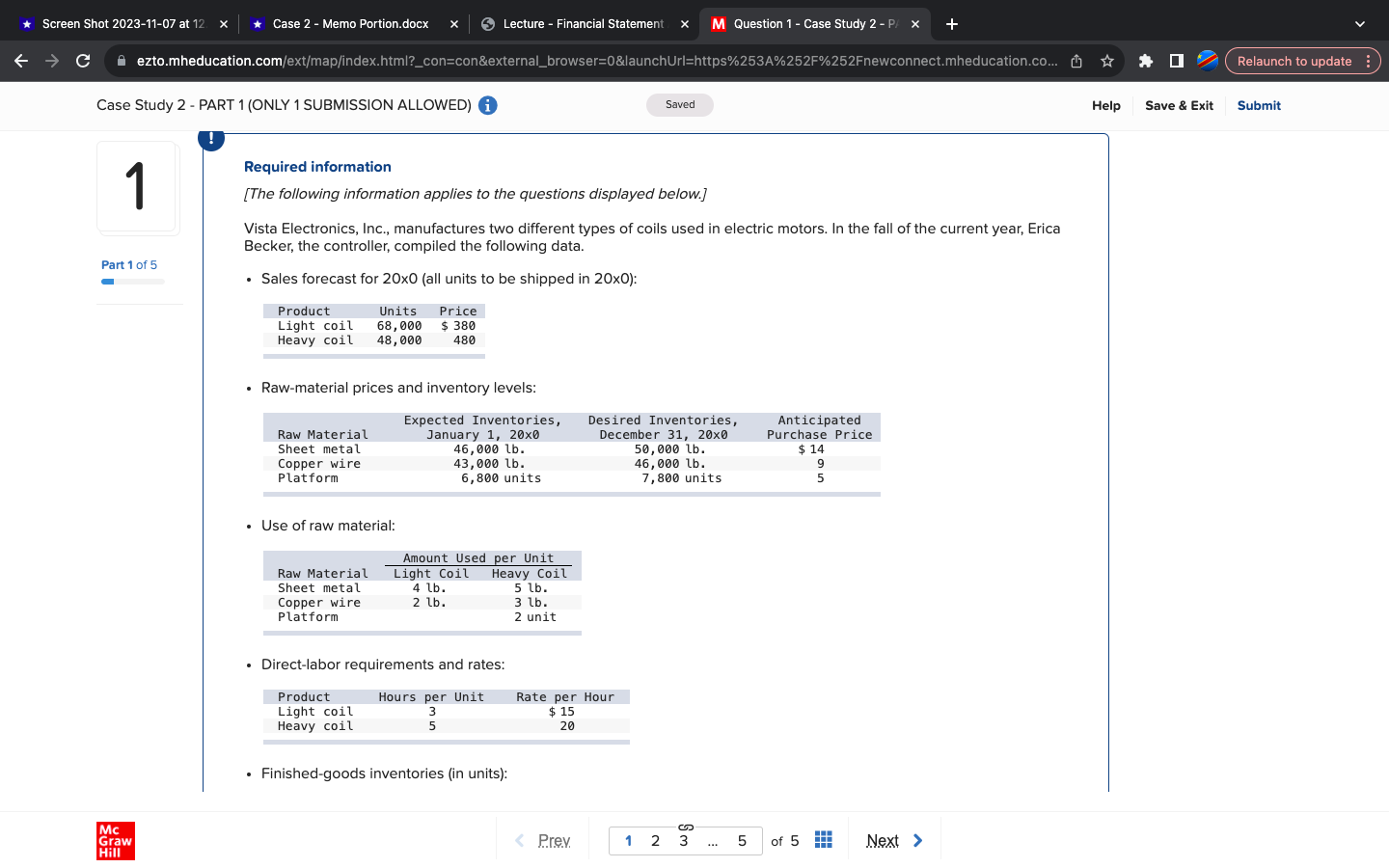Click the $ 15 rate for Light coil
Screen dimensions: 1389x868
(561, 712)
